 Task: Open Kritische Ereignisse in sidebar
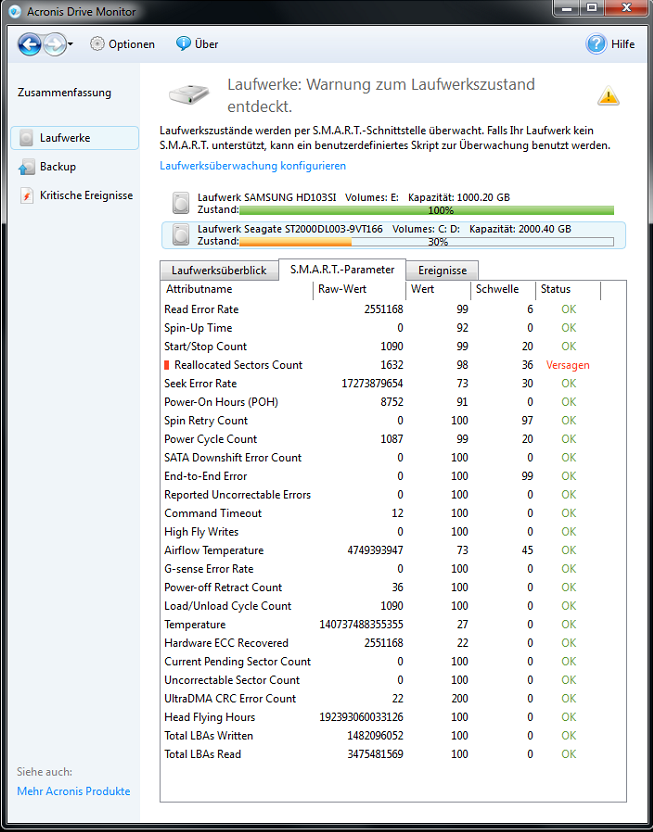point(75,195)
